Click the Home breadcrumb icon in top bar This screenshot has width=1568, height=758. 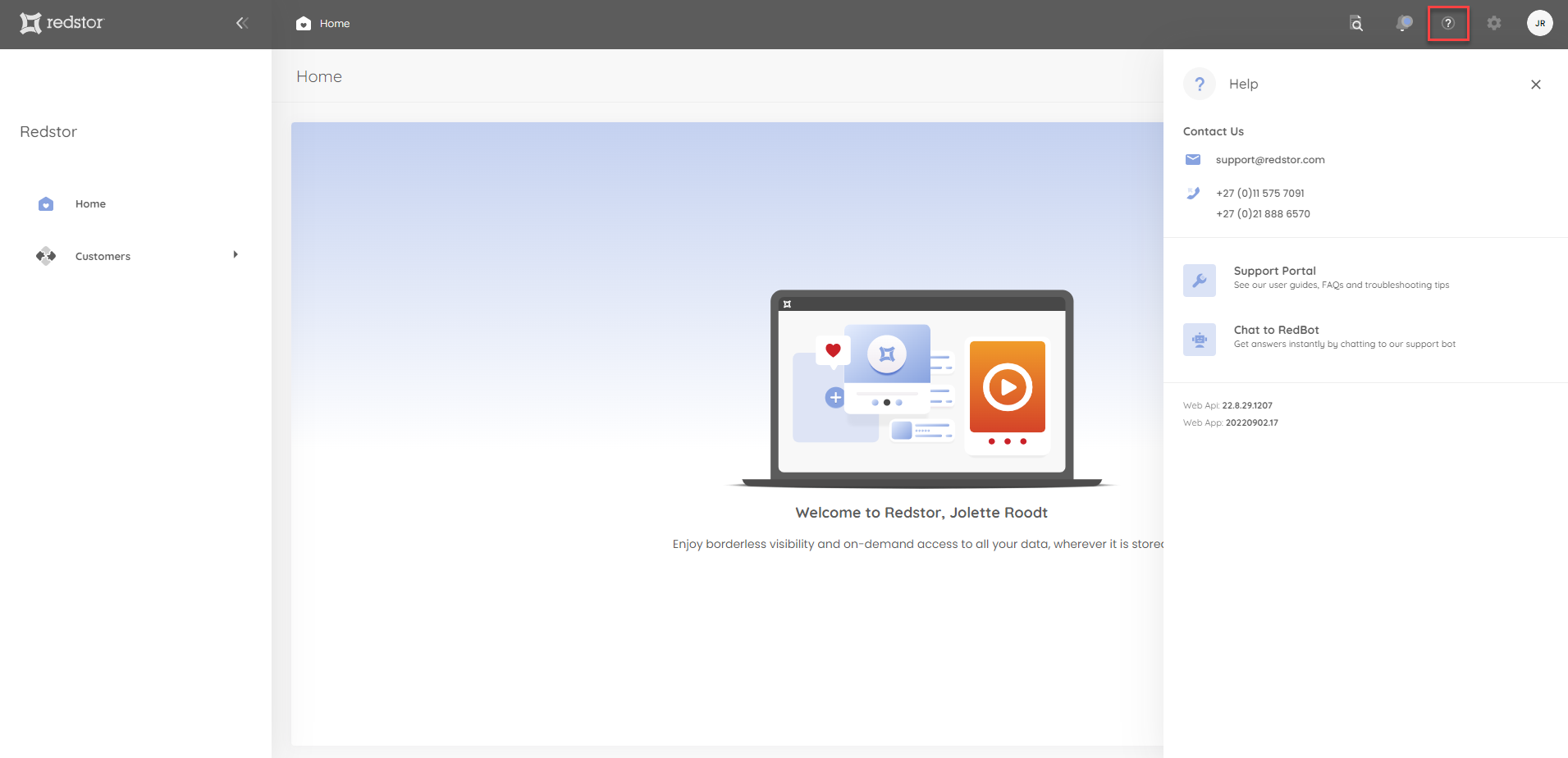pos(304,23)
